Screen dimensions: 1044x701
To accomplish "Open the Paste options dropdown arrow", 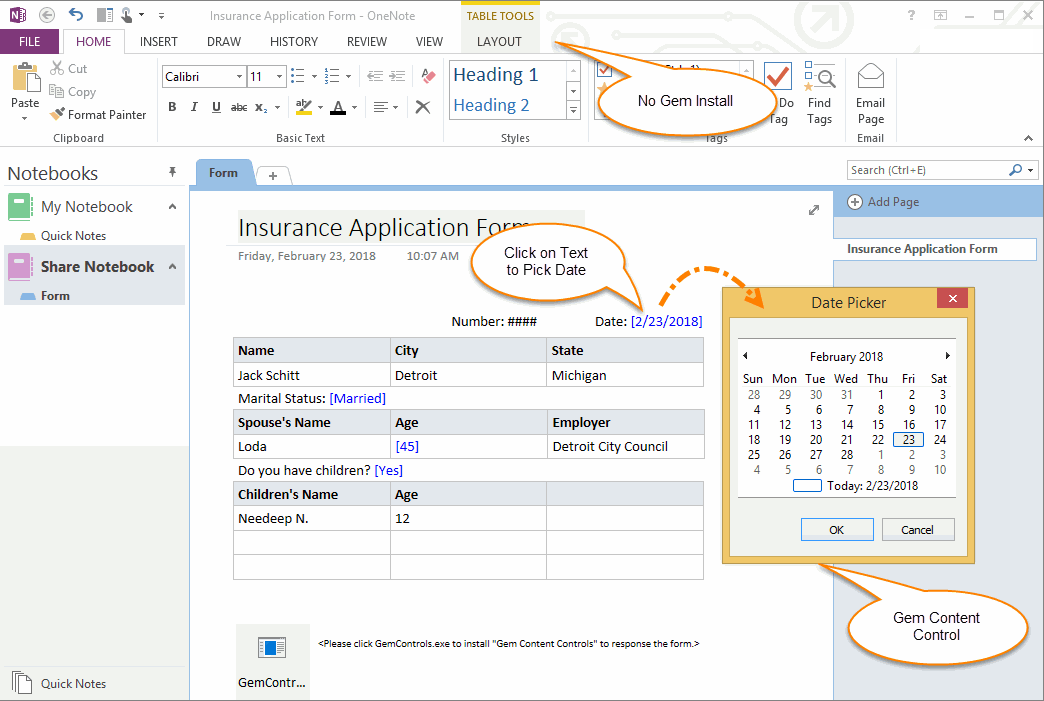I will click(x=25, y=118).
